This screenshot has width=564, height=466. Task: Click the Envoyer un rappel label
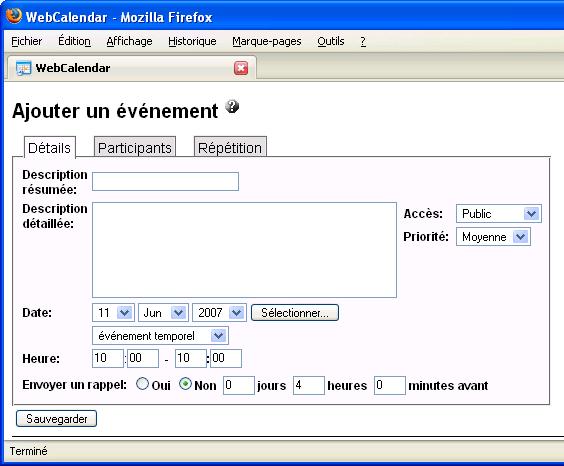[x=74, y=385]
